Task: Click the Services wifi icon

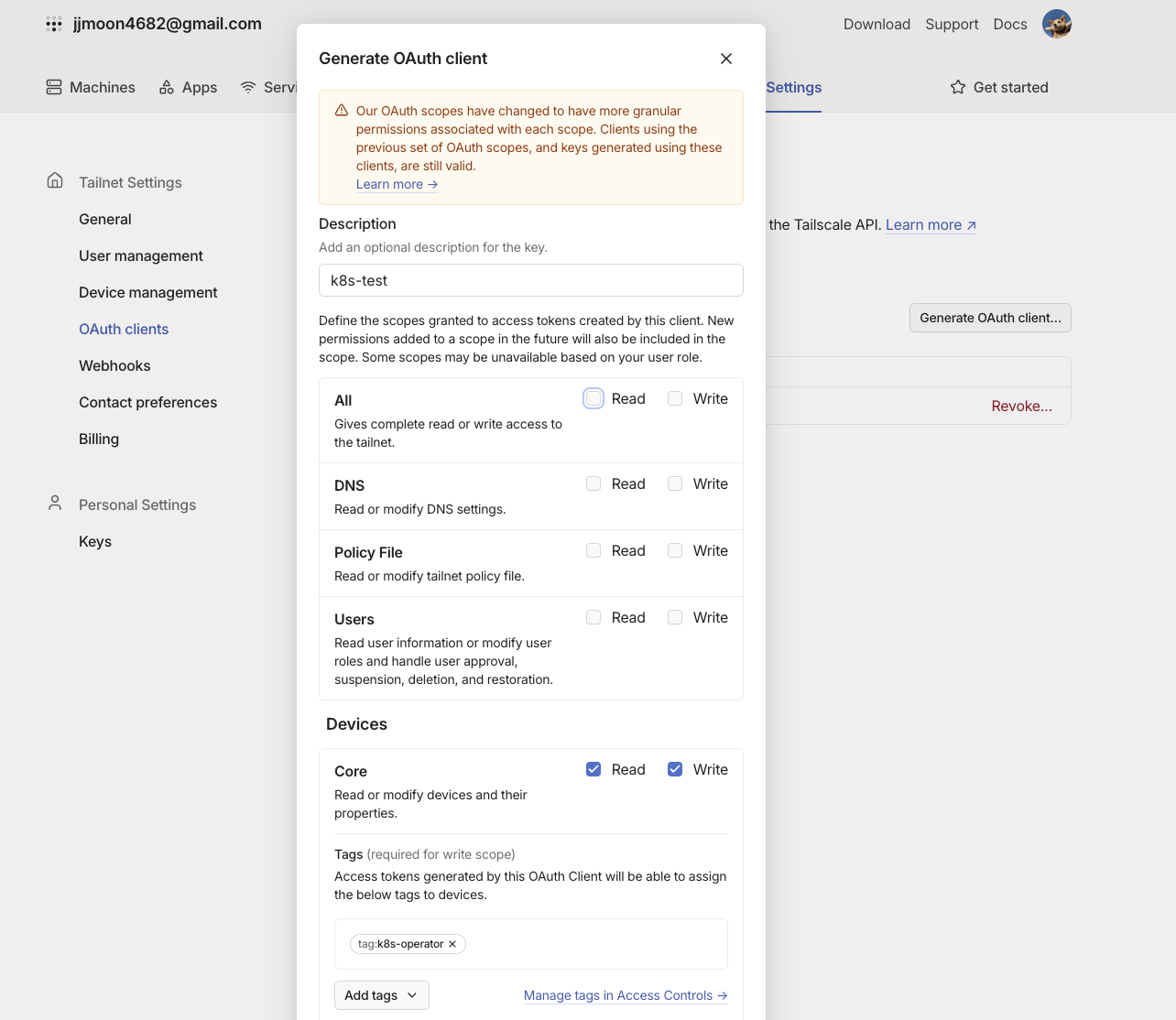Action: (x=248, y=87)
